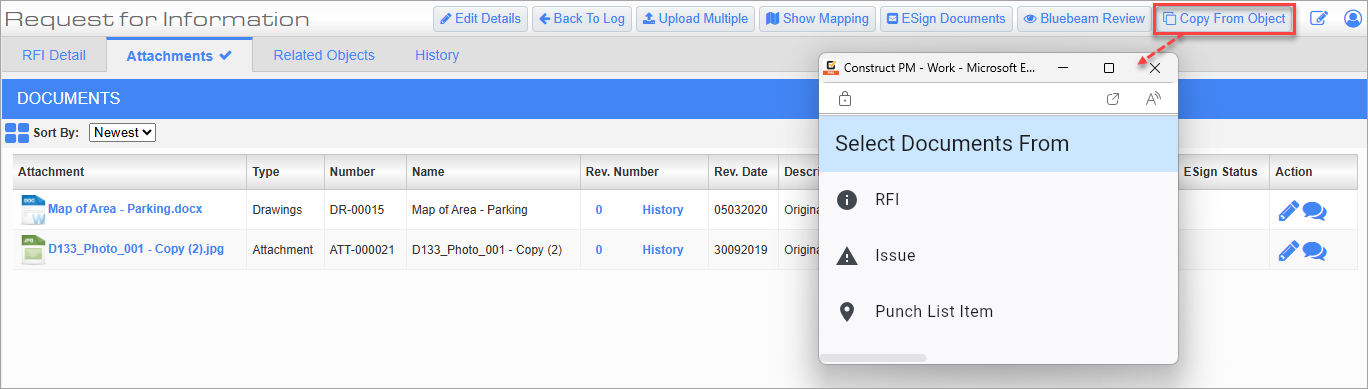Select ATT-000021 number cell

(365, 250)
